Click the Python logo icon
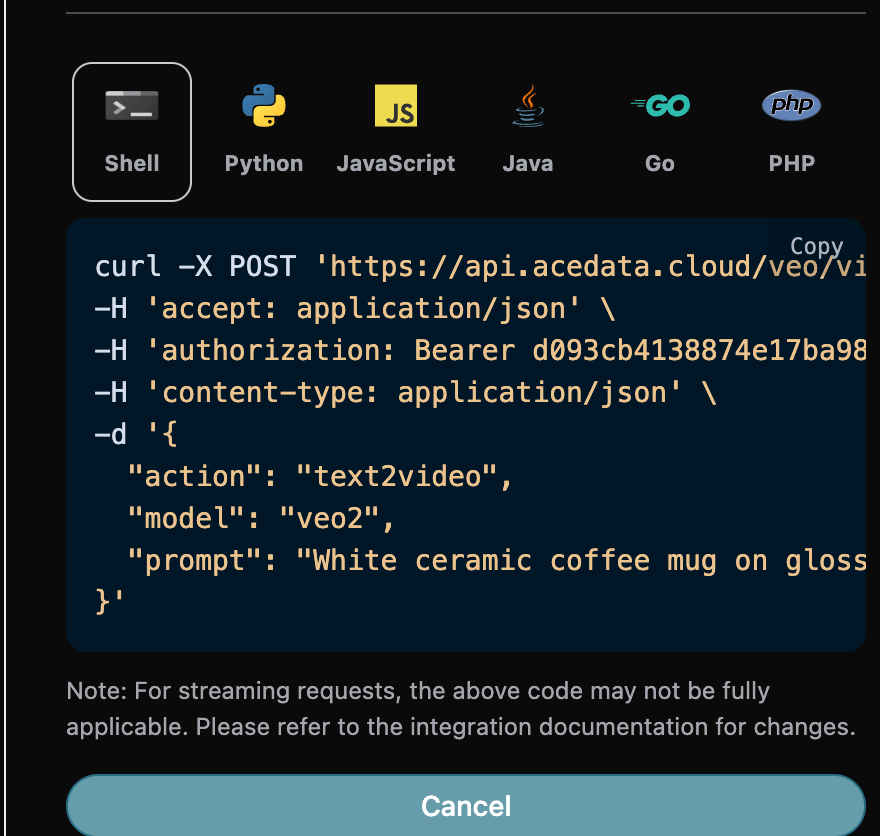This screenshot has width=880, height=836. (263, 104)
